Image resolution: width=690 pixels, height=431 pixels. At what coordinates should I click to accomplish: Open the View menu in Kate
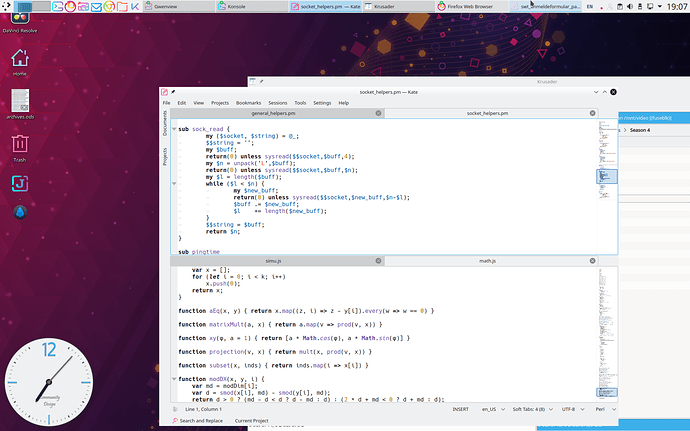(198, 103)
